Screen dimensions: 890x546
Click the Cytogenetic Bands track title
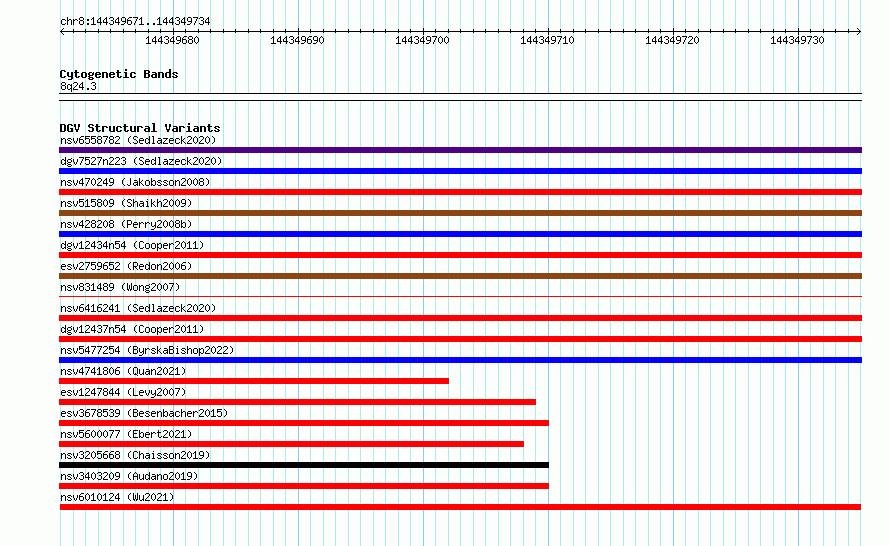(119, 74)
